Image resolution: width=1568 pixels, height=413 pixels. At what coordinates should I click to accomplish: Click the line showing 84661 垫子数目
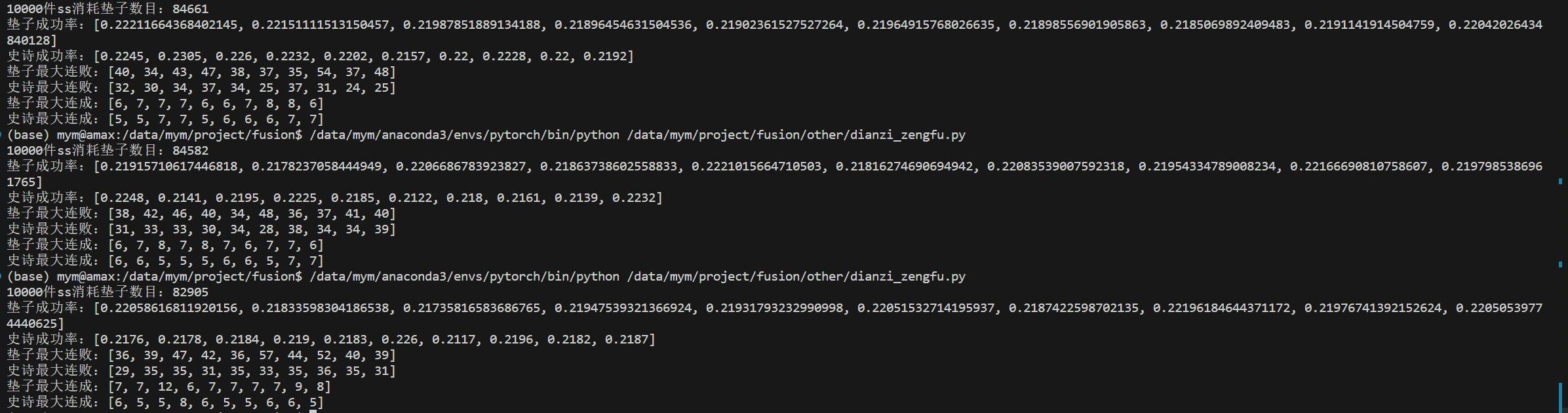[108, 9]
